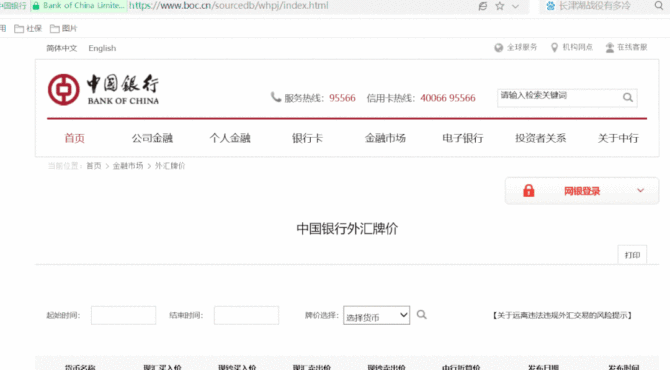Go to 首页 navigation tab
The height and width of the screenshot is (370, 670).
pos(75,138)
